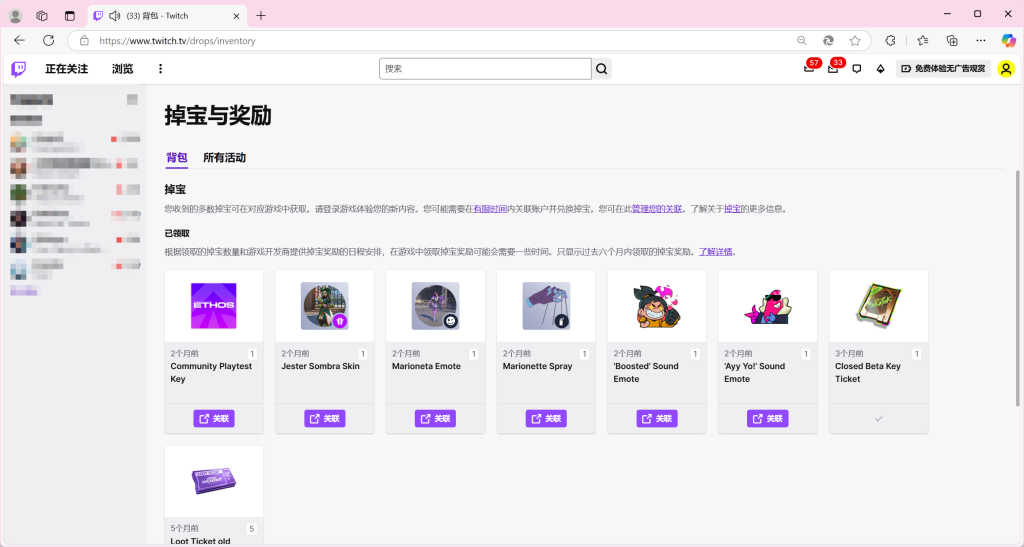
Task: Open the 有限时间 link
Action: (x=490, y=209)
